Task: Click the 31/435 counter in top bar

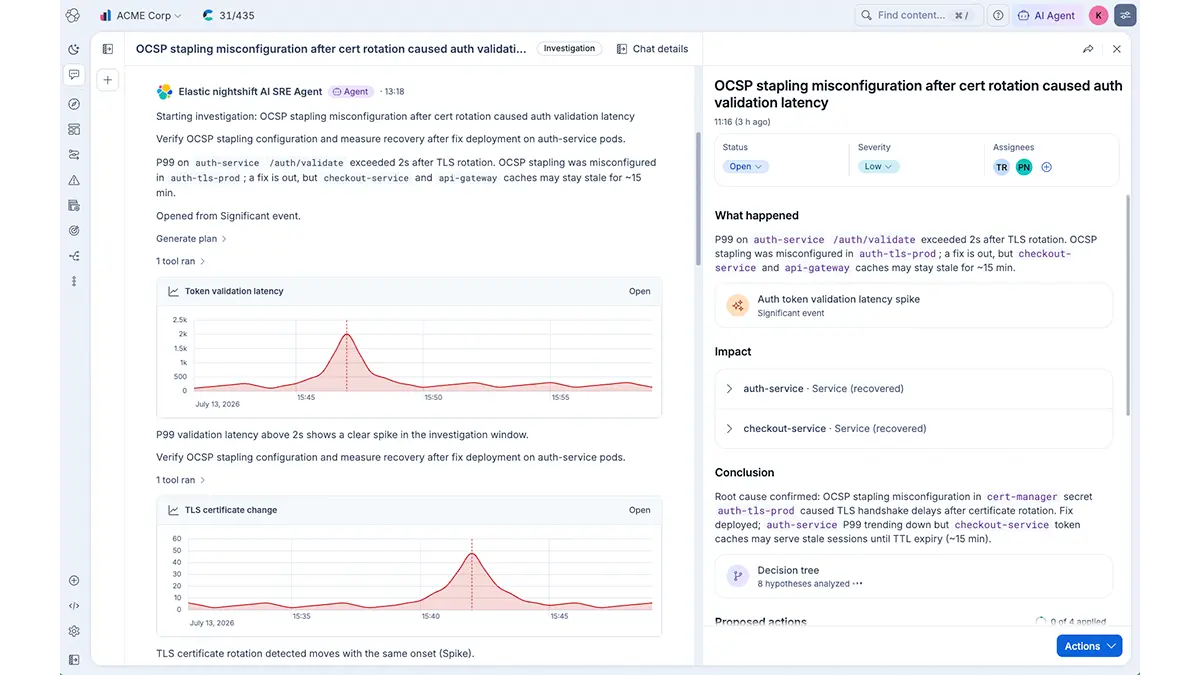Action: coord(229,15)
